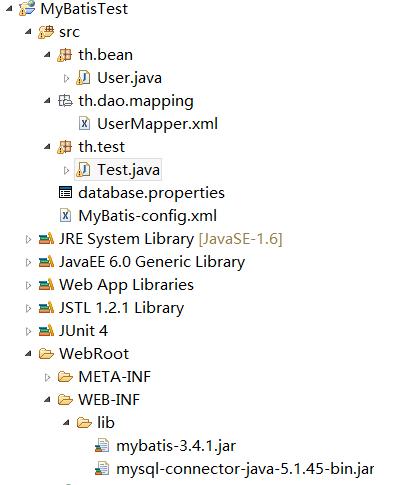Click the th.test package icon
Viewport: 406px width, 485px height.
64,147
